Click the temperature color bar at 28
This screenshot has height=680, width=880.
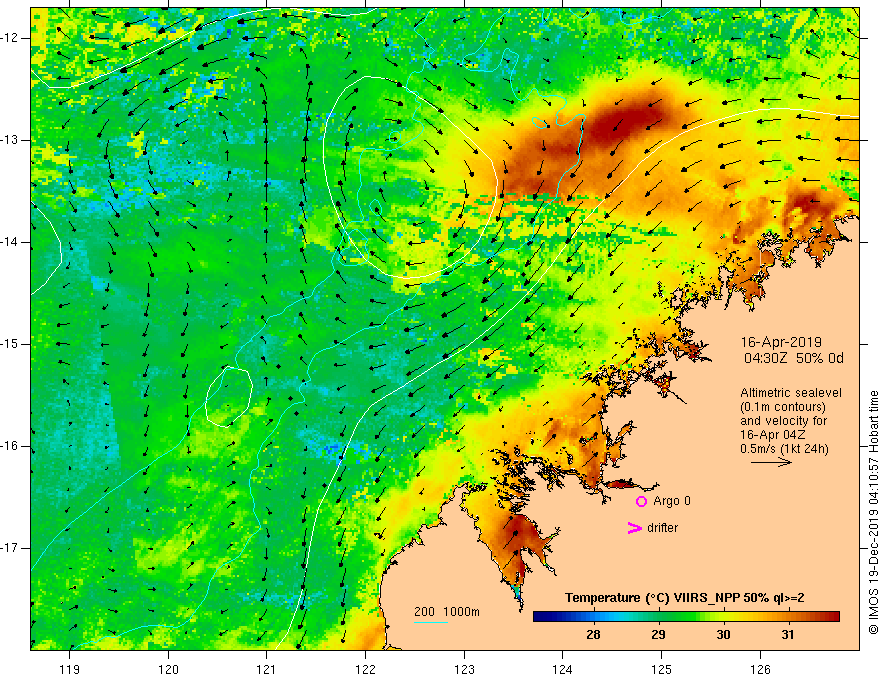pyautogui.click(x=593, y=617)
